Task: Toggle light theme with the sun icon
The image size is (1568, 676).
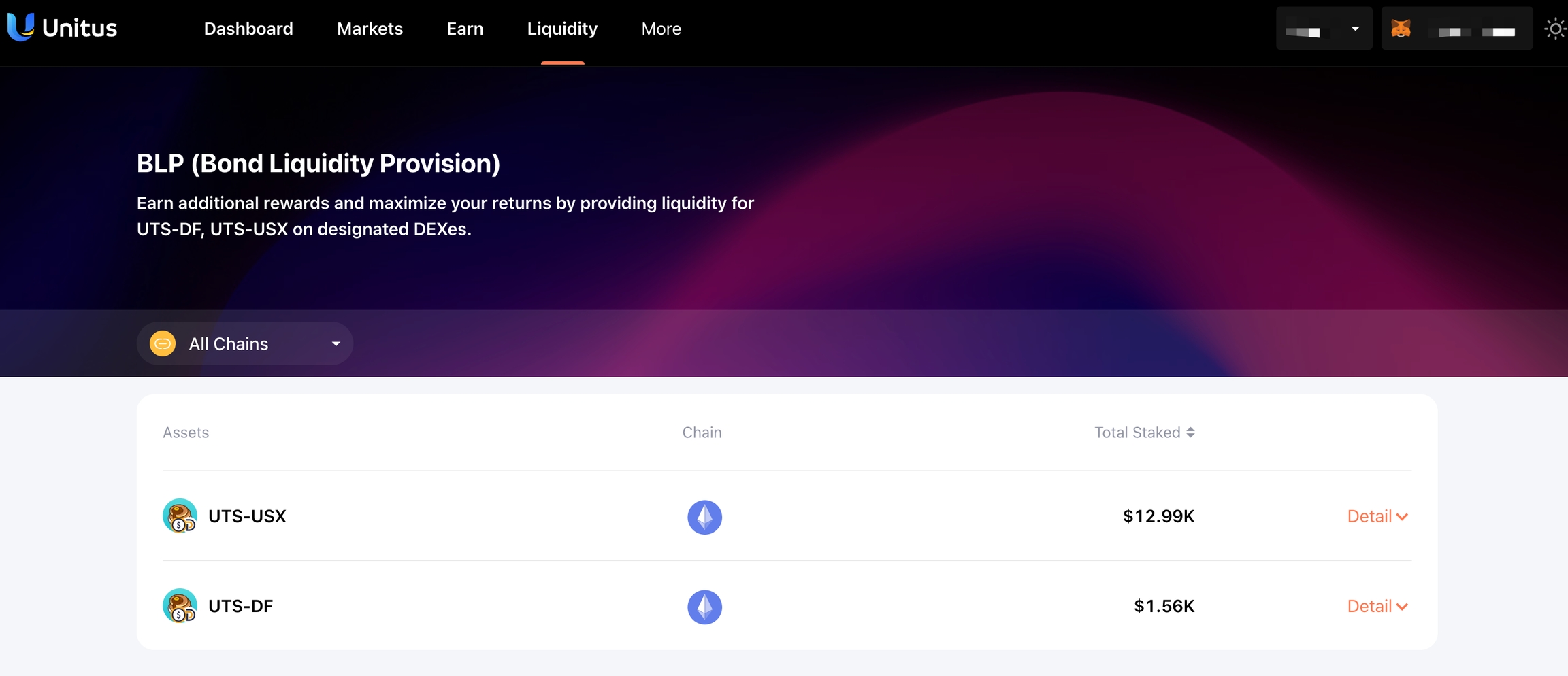Action: 1554,29
